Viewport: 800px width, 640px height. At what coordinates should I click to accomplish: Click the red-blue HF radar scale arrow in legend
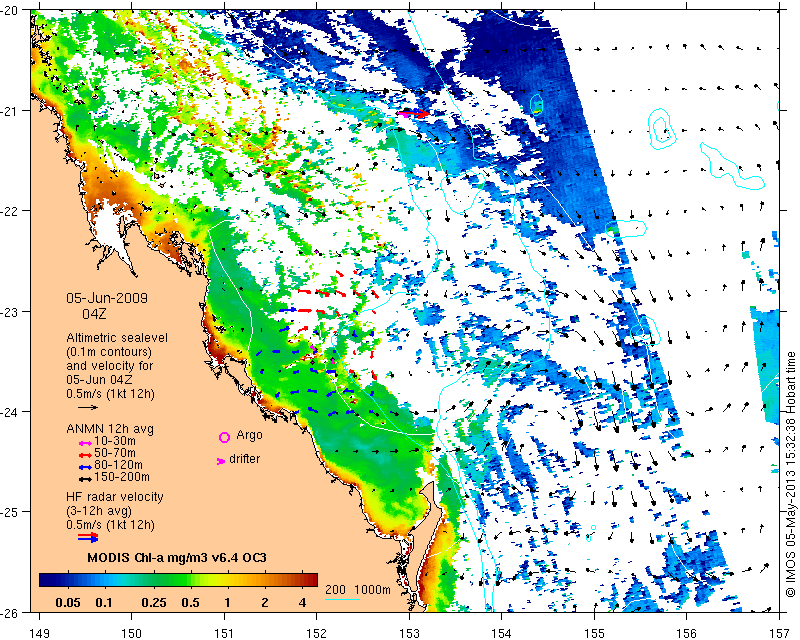(88, 537)
